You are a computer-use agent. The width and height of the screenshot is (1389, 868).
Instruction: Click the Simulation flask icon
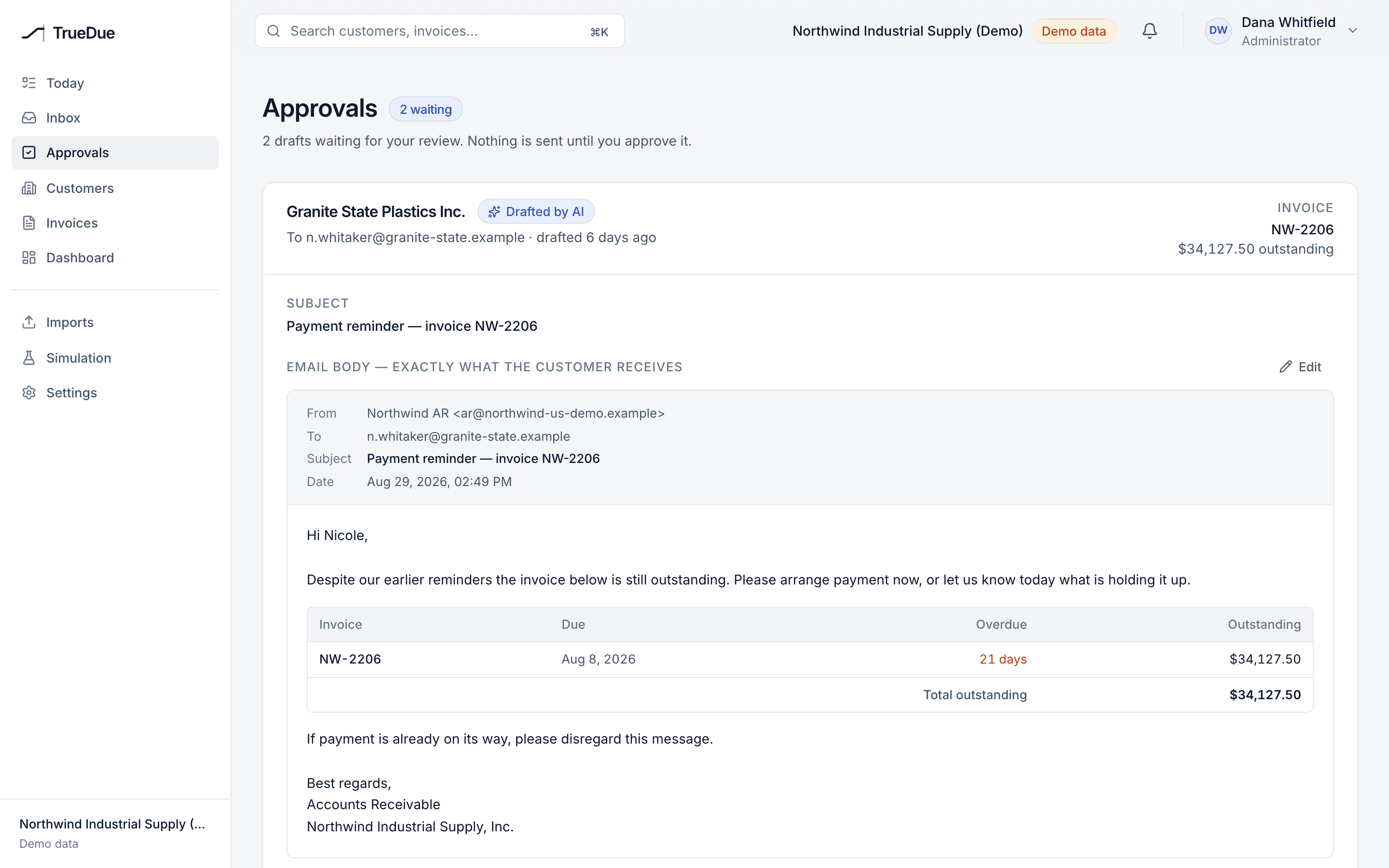pyautogui.click(x=29, y=358)
